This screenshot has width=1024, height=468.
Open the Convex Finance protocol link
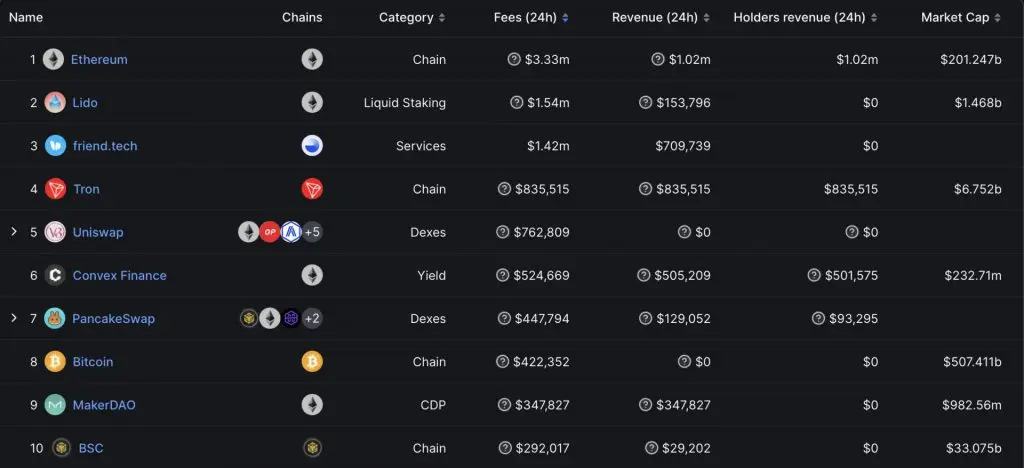(x=120, y=275)
